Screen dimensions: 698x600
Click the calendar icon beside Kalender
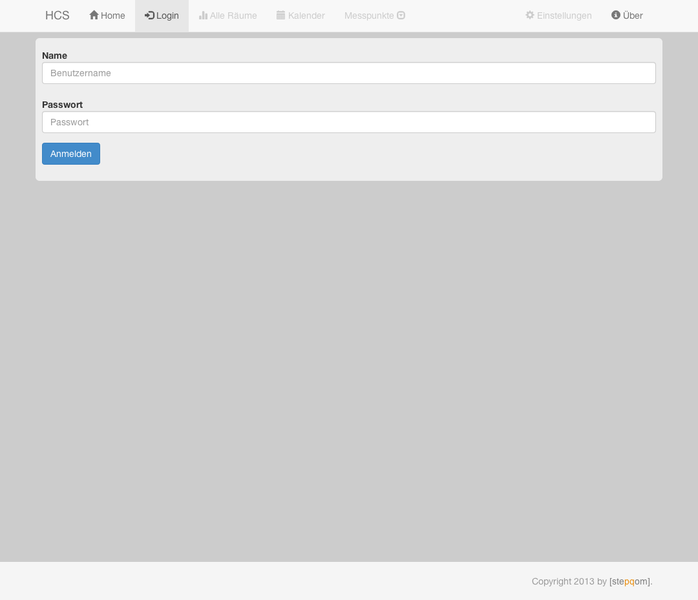click(281, 15)
